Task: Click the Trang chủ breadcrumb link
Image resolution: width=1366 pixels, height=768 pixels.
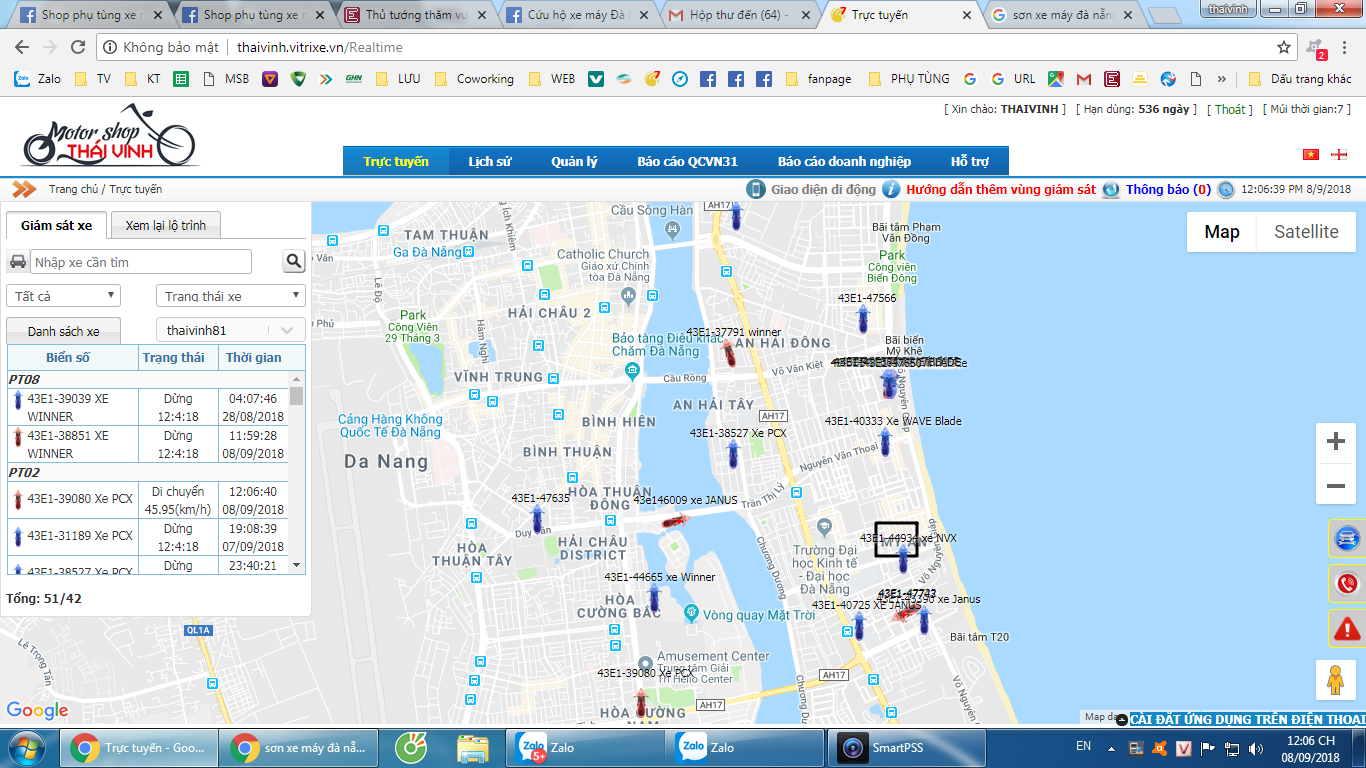Action: [73, 189]
